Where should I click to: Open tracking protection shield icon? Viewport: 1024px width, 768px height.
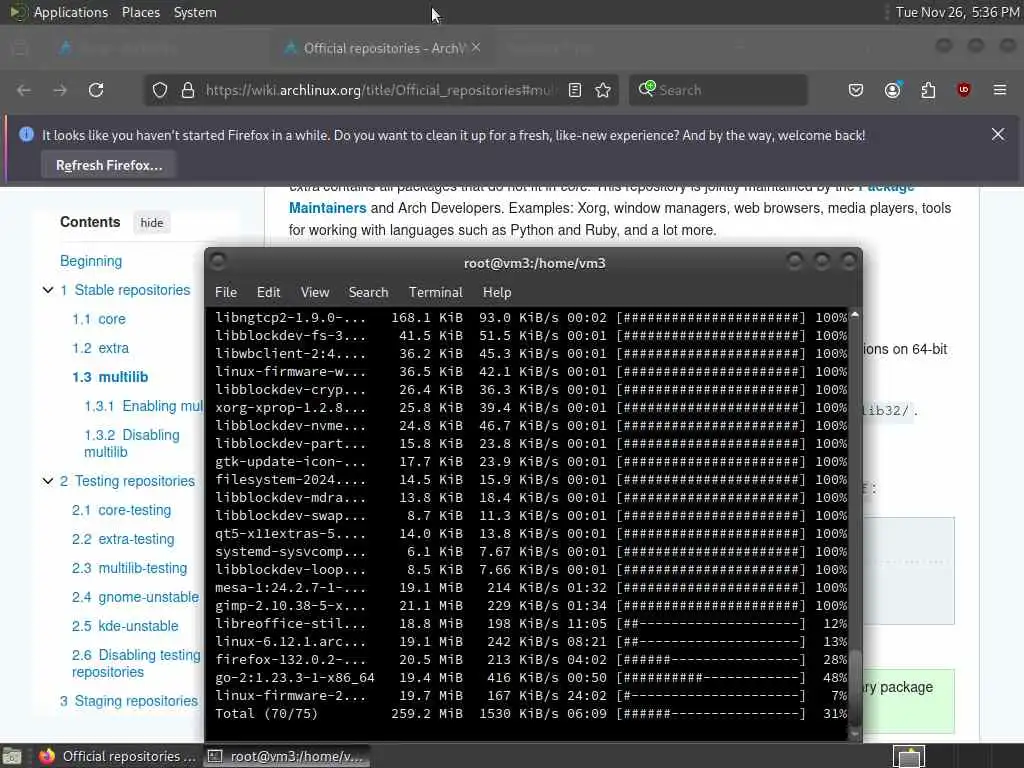[x=160, y=90]
